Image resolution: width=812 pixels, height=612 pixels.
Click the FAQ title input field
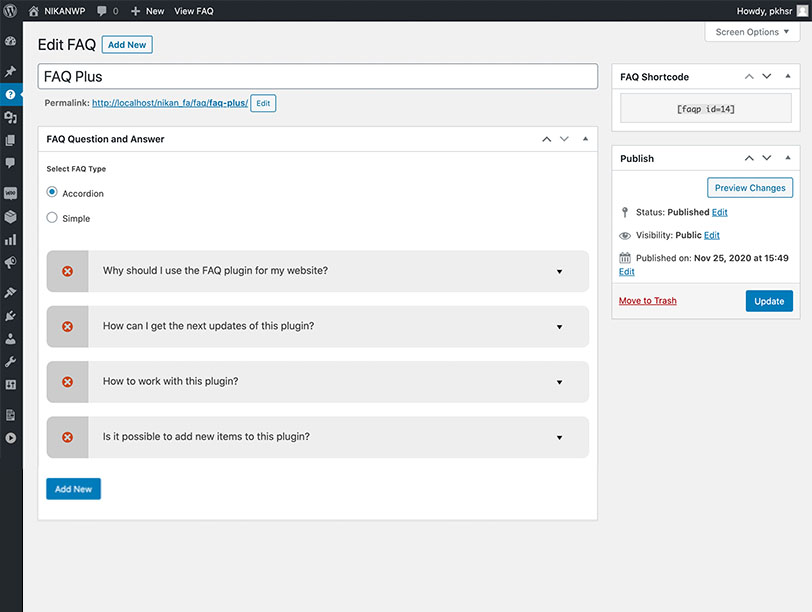[x=317, y=76]
